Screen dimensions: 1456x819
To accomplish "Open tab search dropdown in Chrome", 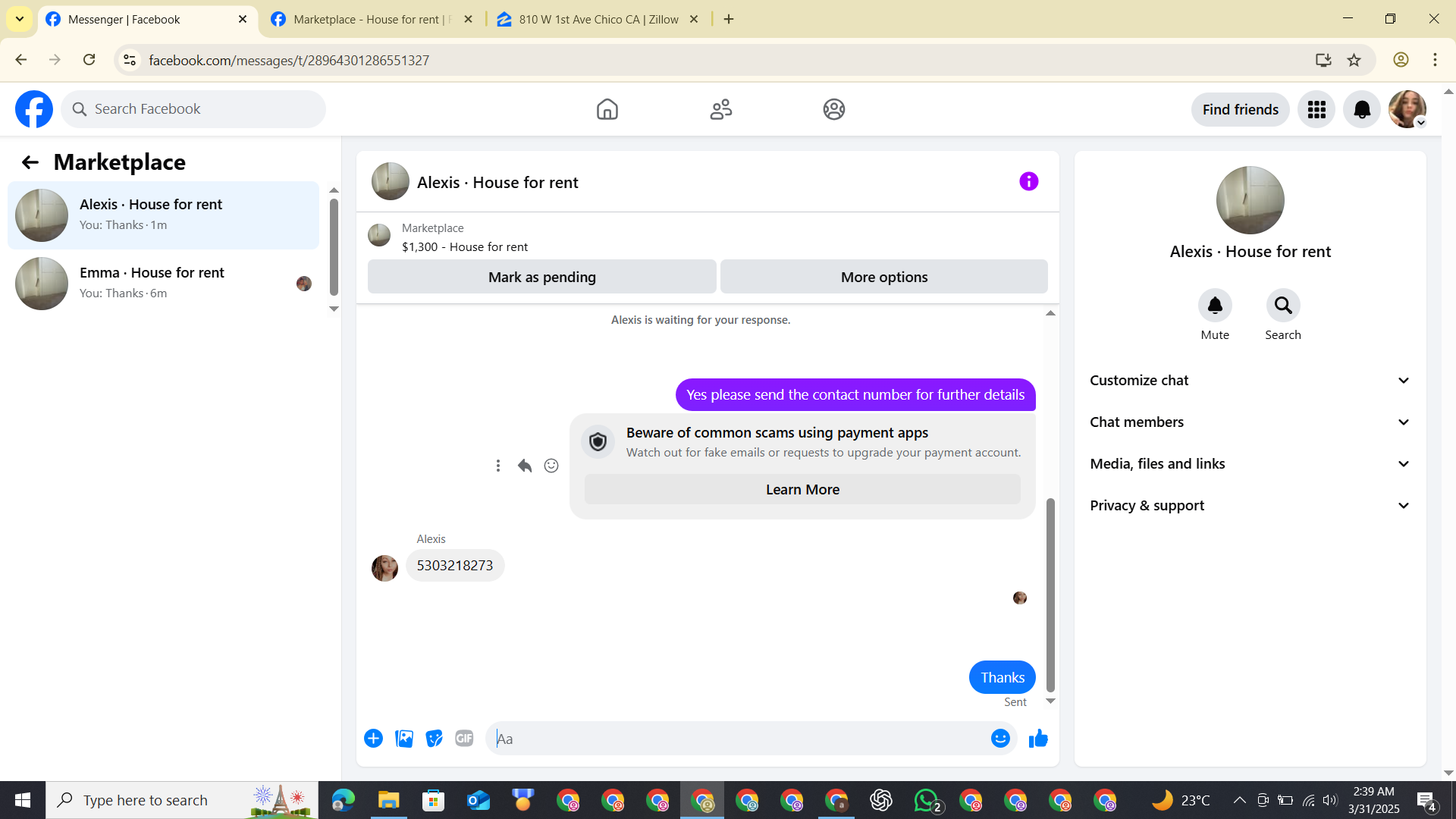I will [20, 19].
